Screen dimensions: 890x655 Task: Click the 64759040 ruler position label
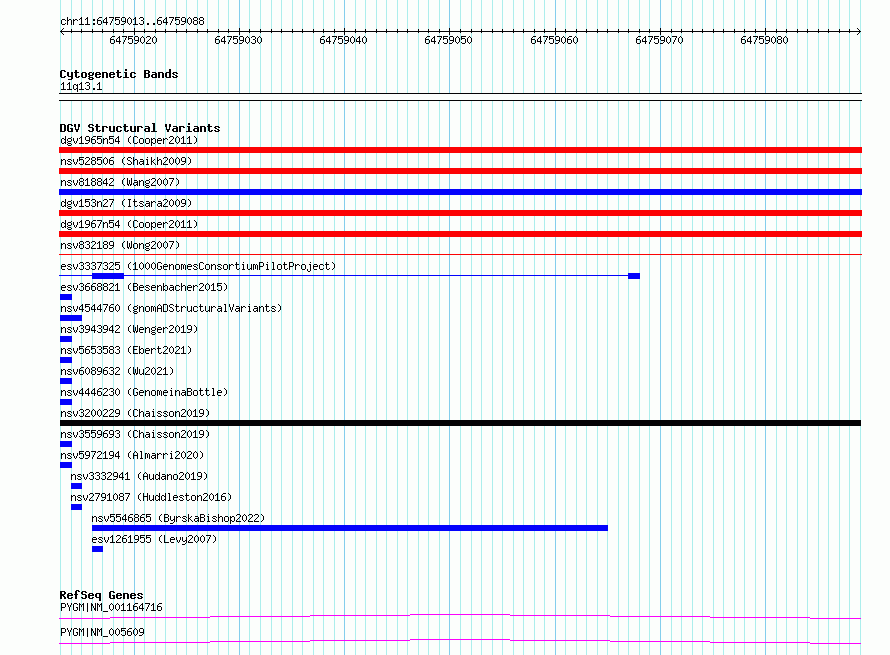pyautogui.click(x=343, y=40)
